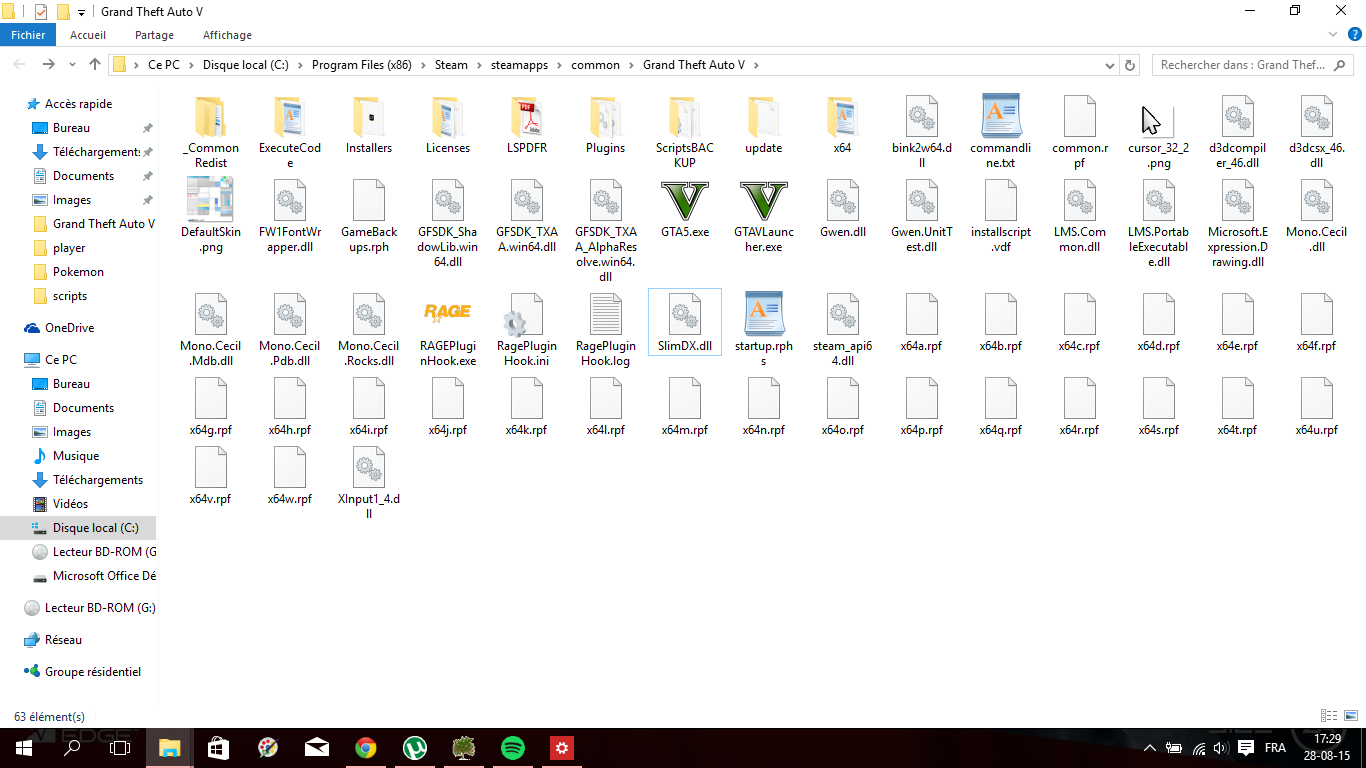This screenshot has width=1366, height=768.
Task: Open the address bar history dropdown
Action: 1111,65
